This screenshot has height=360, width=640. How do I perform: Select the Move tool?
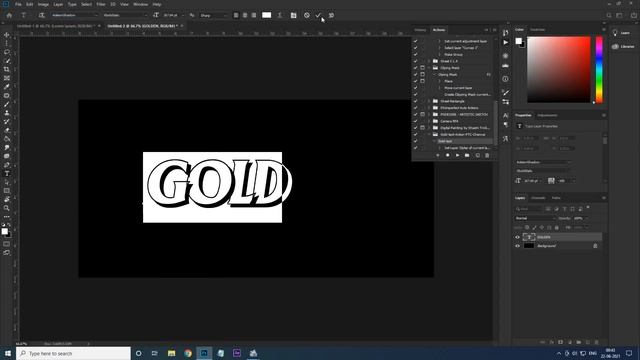click(x=7, y=35)
